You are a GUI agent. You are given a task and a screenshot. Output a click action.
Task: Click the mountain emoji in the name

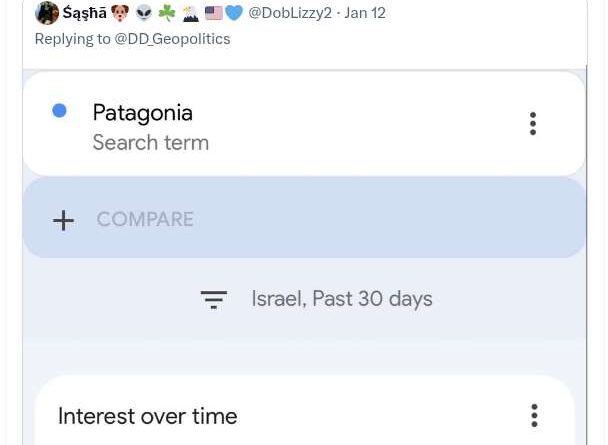tap(190, 13)
